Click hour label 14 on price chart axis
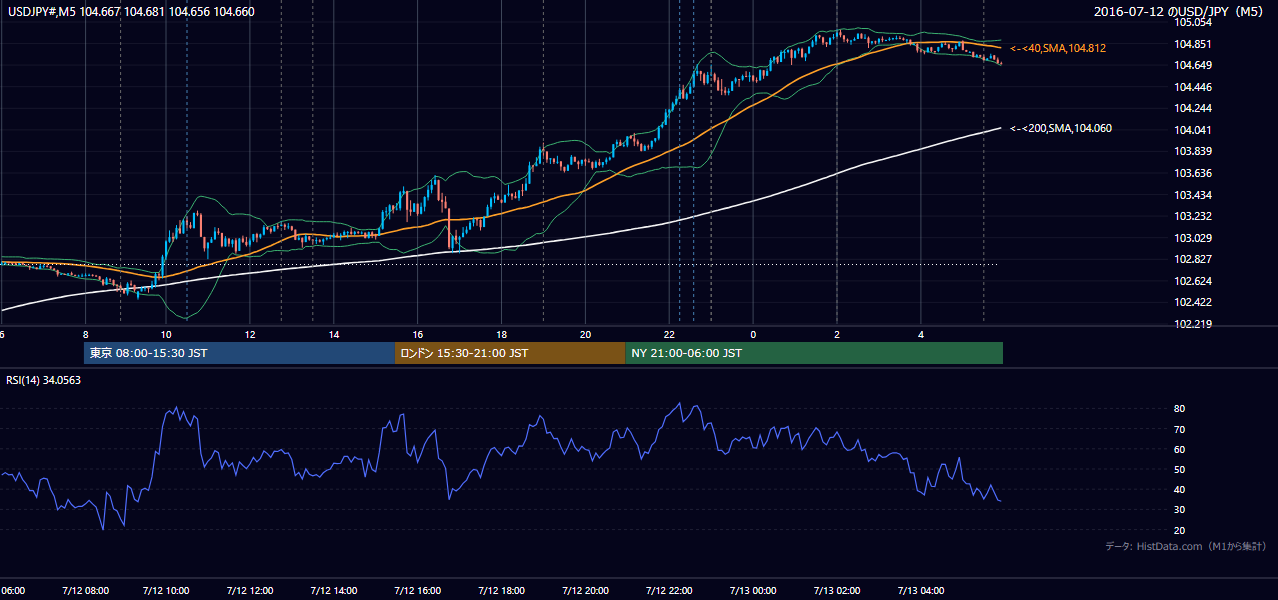 click(x=334, y=334)
